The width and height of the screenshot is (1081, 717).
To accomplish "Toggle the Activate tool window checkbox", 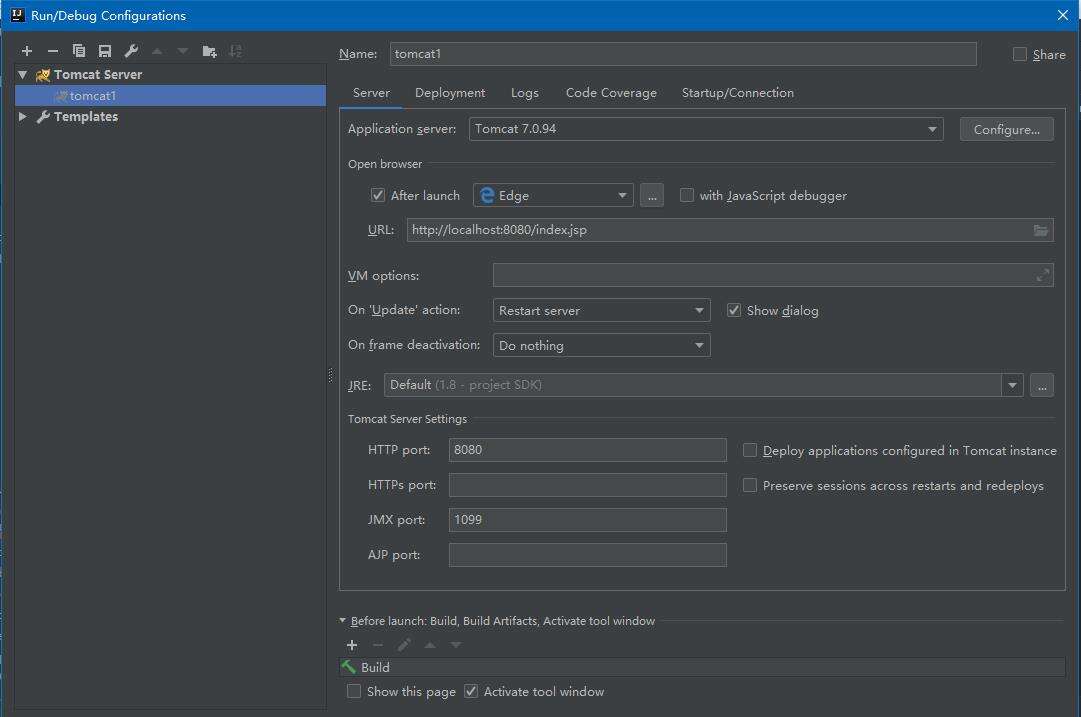I will pyautogui.click(x=471, y=691).
